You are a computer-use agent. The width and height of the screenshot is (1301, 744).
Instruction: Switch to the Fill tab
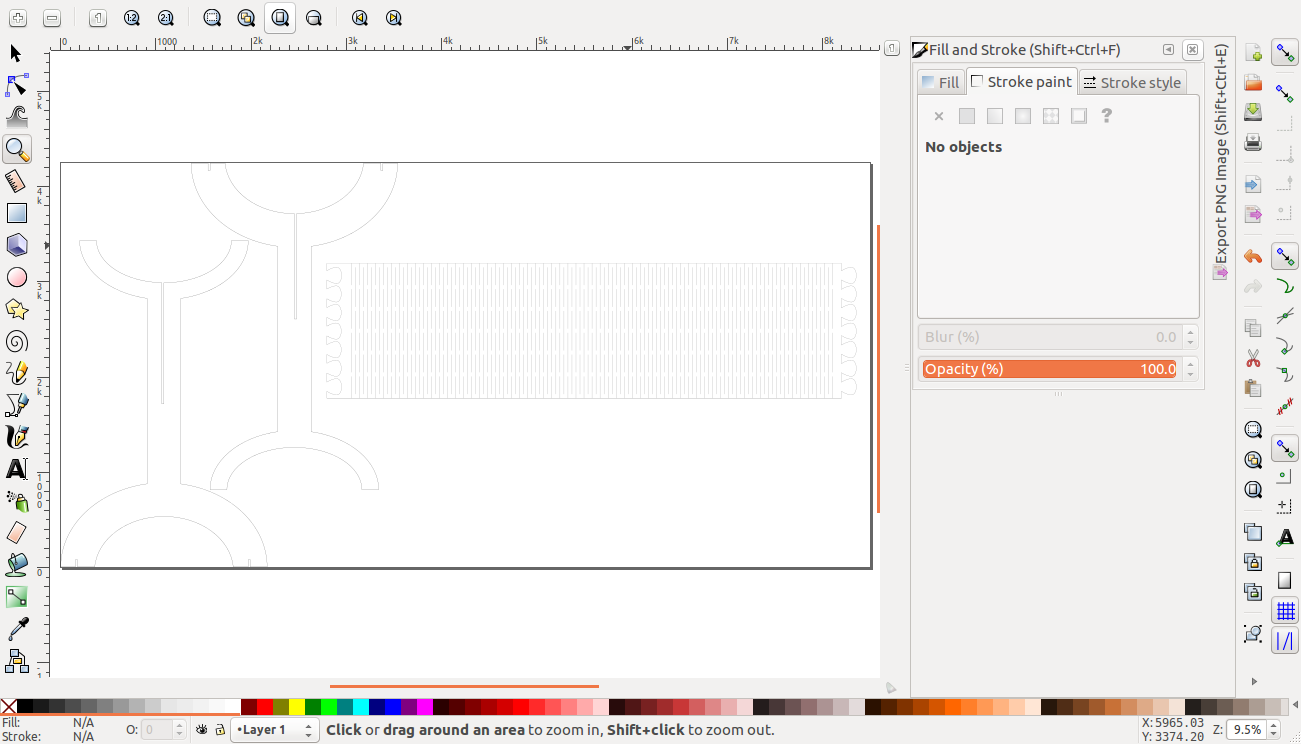pyautogui.click(x=941, y=82)
